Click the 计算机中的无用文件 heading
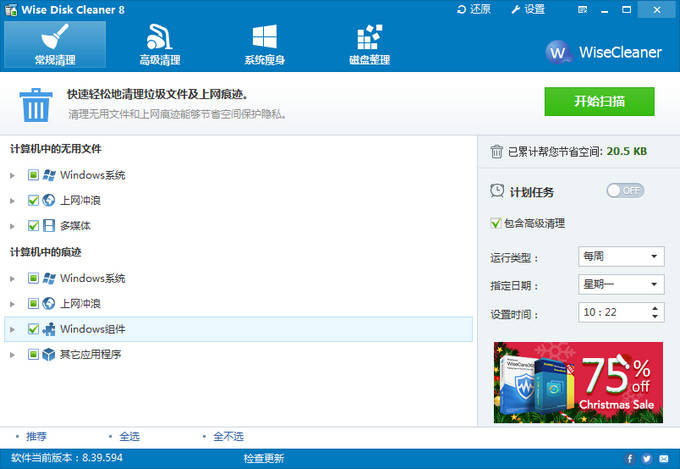 (x=56, y=149)
